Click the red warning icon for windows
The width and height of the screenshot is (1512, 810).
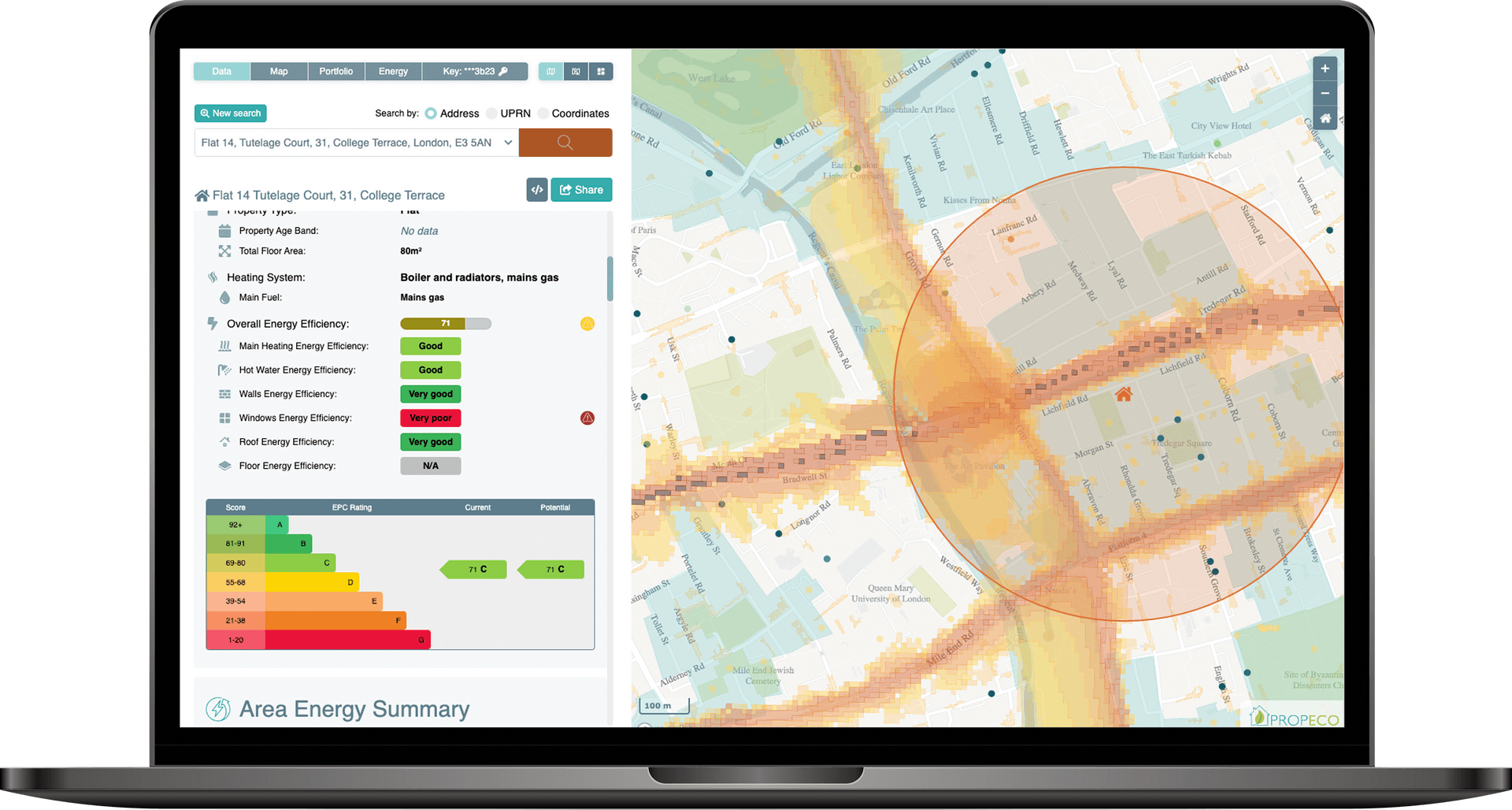[x=587, y=418]
